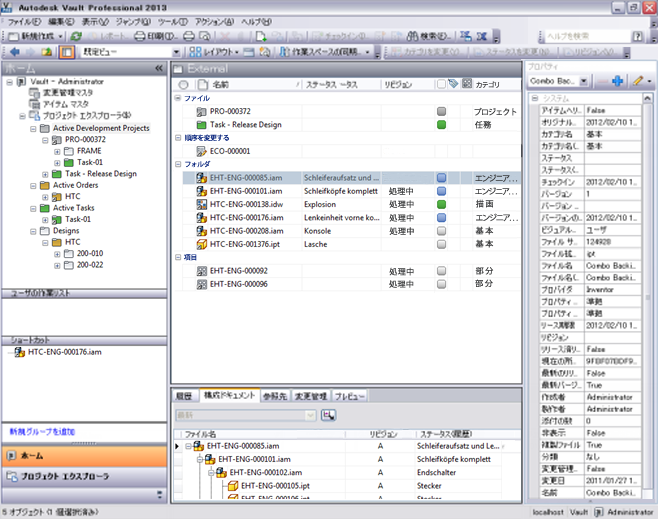This screenshot has width=658, height=519.
Task: Open the Combo Bac.. properties dropdown
Action: (x=583, y=81)
